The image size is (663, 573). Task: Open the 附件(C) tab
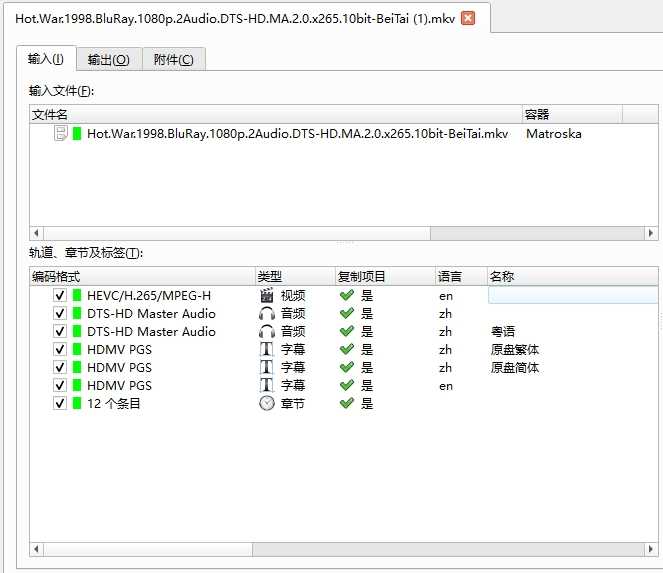[173, 59]
